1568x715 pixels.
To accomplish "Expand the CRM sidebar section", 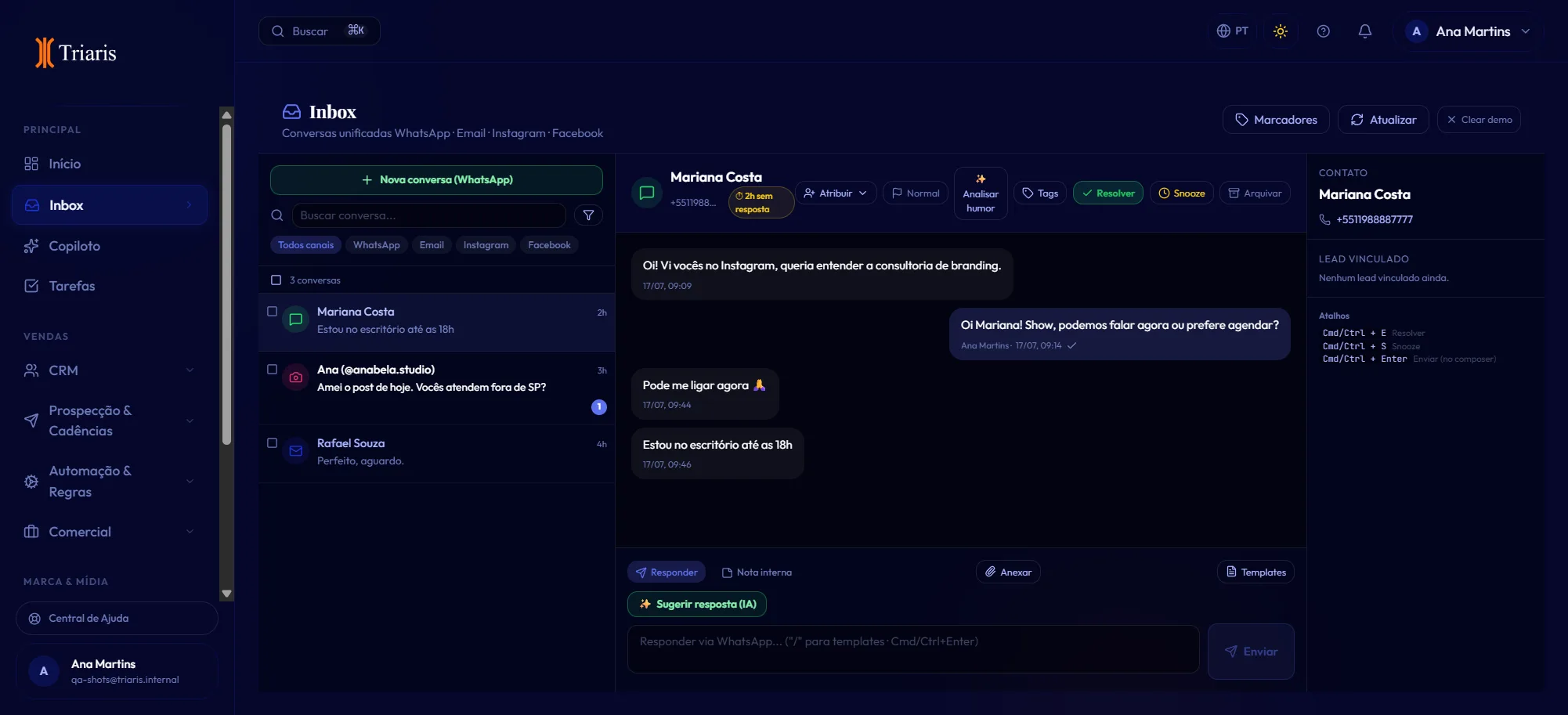I will pos(110,370).
